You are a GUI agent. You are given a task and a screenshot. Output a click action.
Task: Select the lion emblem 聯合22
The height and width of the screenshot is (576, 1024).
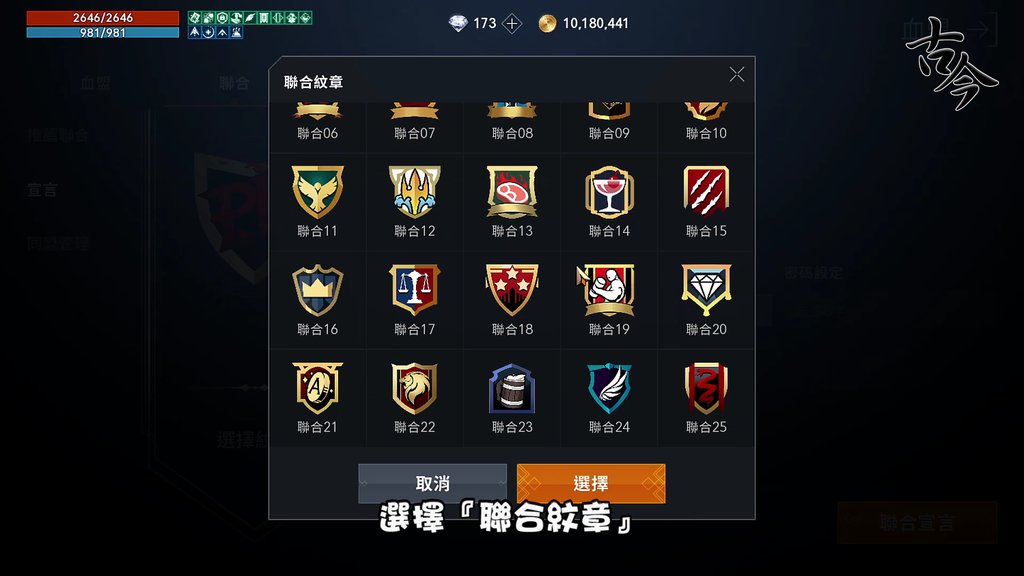[x=415, y=388]
